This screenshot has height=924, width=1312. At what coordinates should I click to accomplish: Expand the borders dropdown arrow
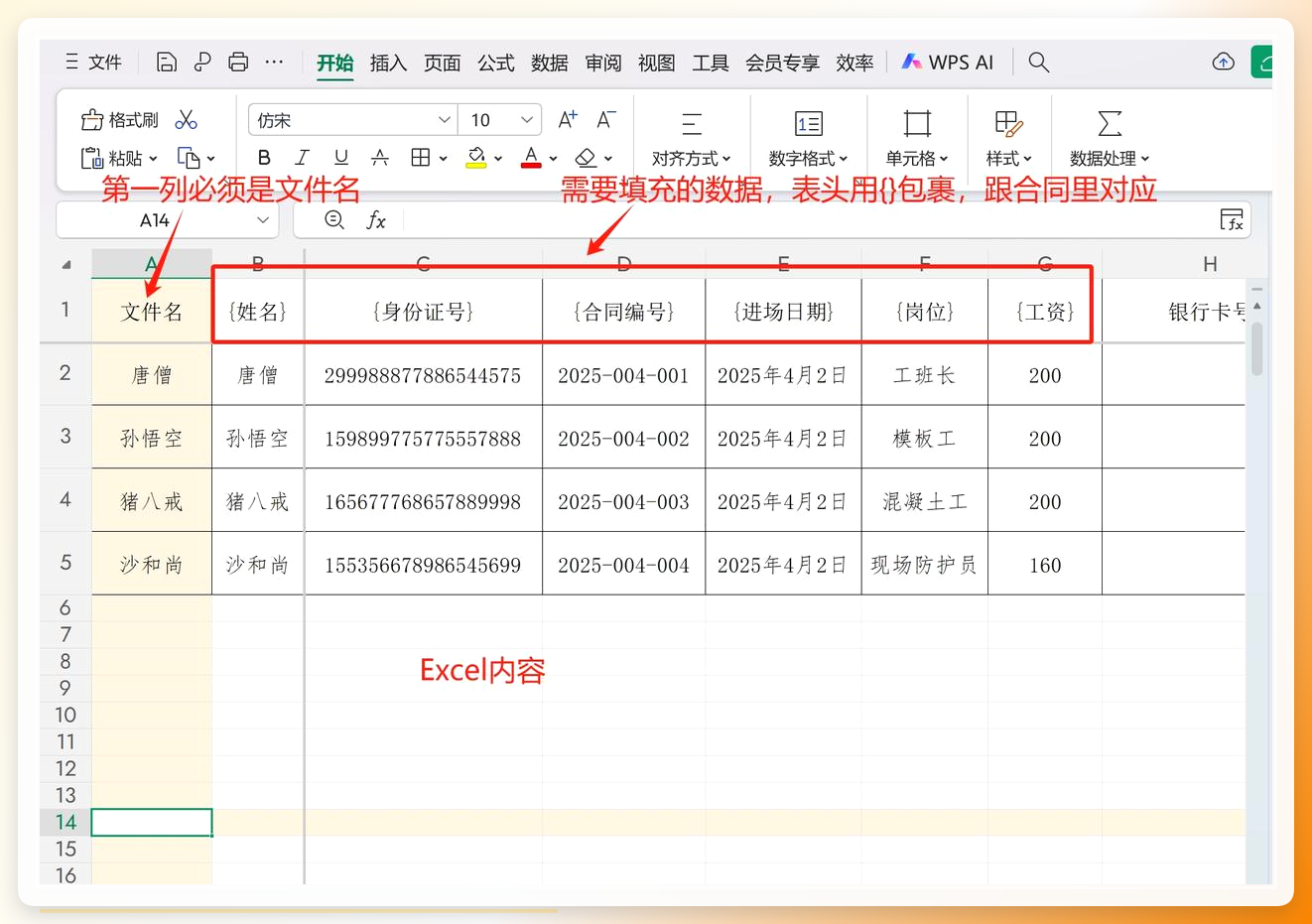pos(443,159)
